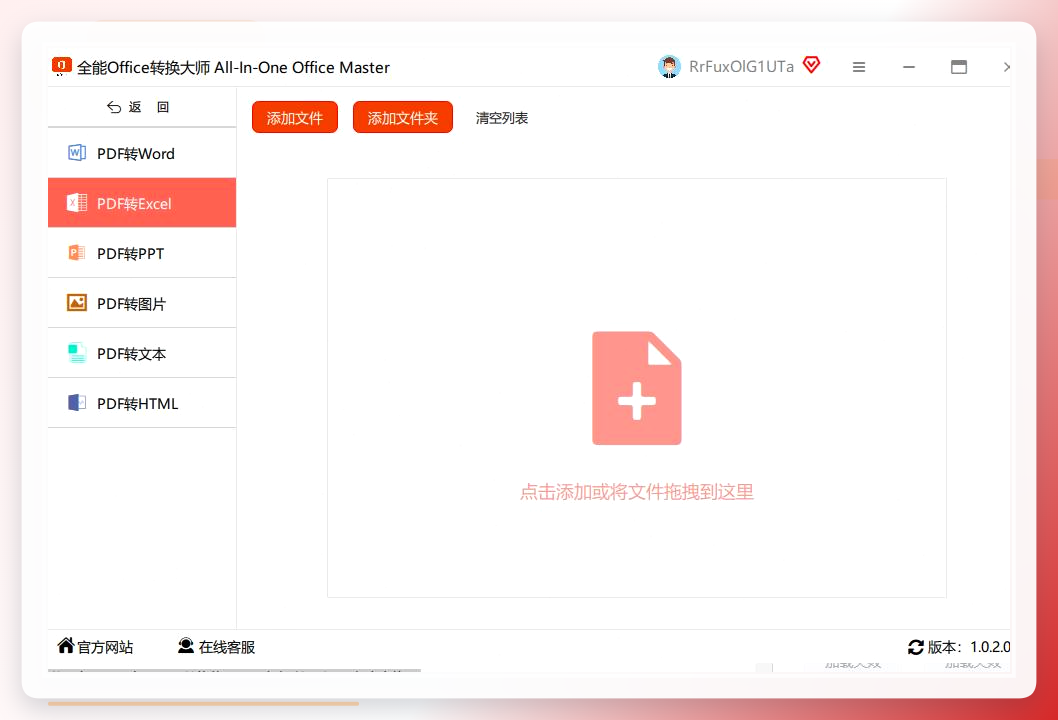1058x720 pixels.
Task: Open 在线客服 online support
Action: (227, 647)
